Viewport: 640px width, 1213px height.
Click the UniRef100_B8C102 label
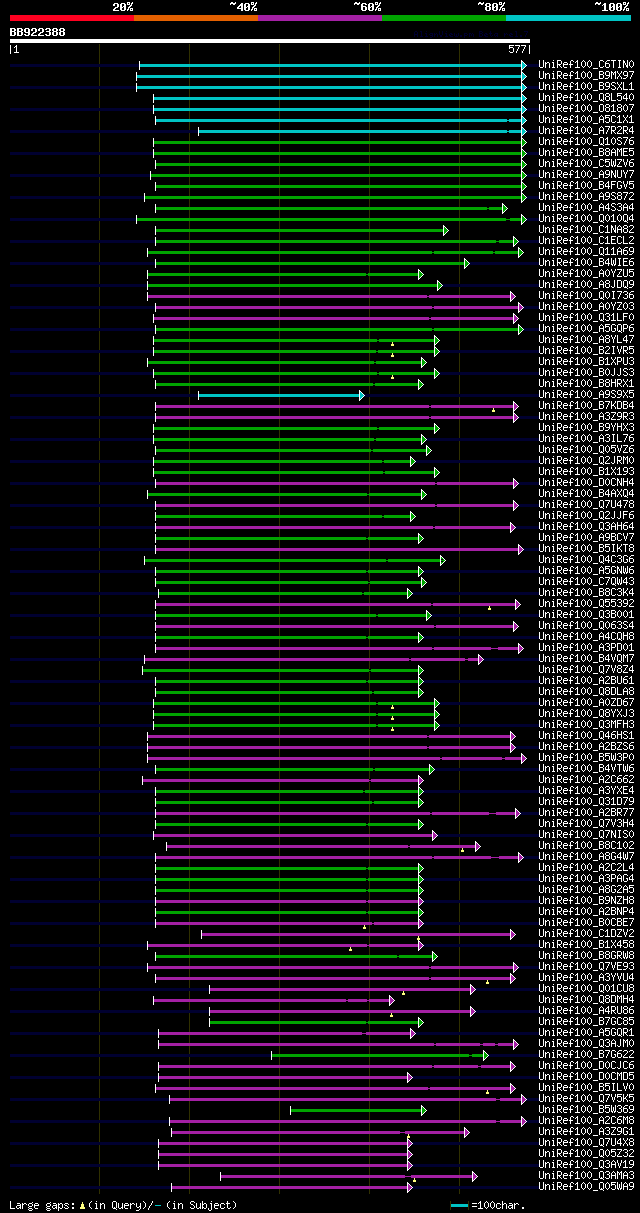click(x=586, y=846)
